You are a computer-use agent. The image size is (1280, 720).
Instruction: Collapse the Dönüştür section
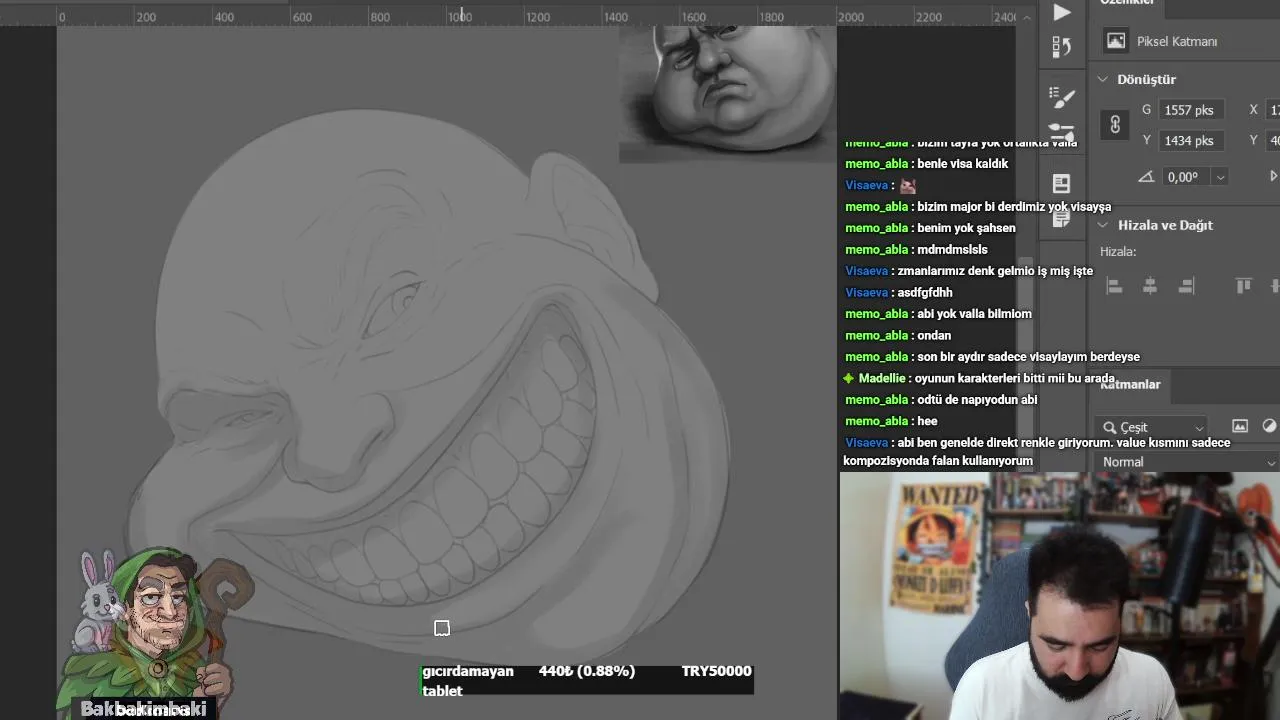(x=1103, y=79)
